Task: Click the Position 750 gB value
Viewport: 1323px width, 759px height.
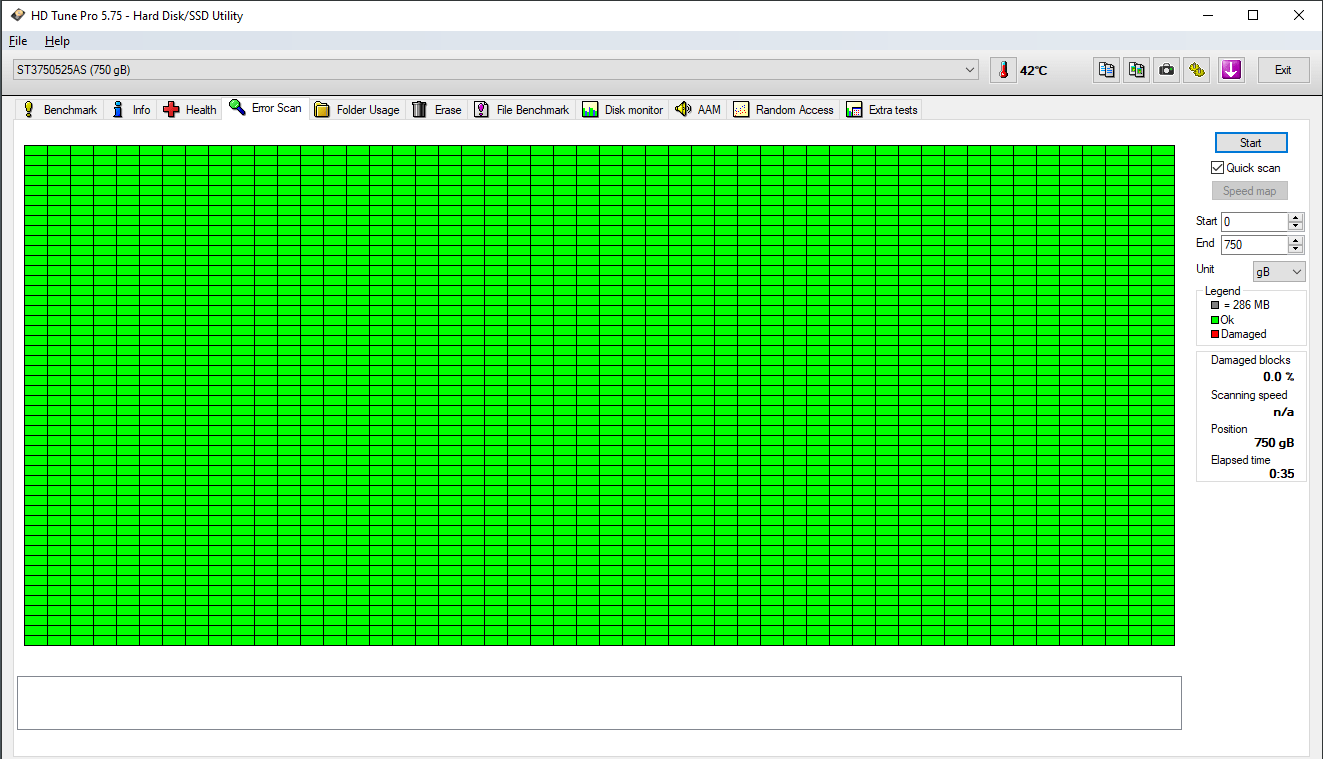Action: tap(1274, 442)
